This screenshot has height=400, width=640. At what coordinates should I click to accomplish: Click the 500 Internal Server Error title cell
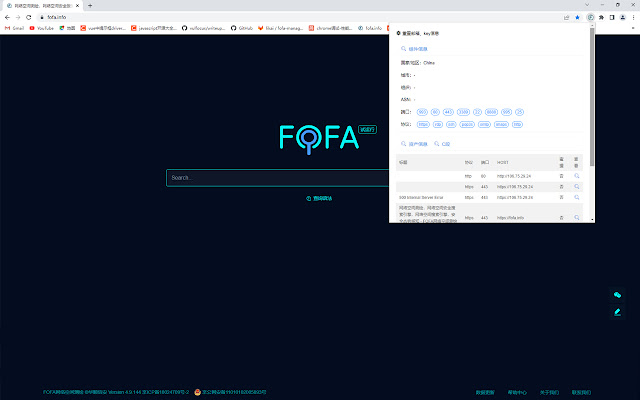click(x=421, y=198)
